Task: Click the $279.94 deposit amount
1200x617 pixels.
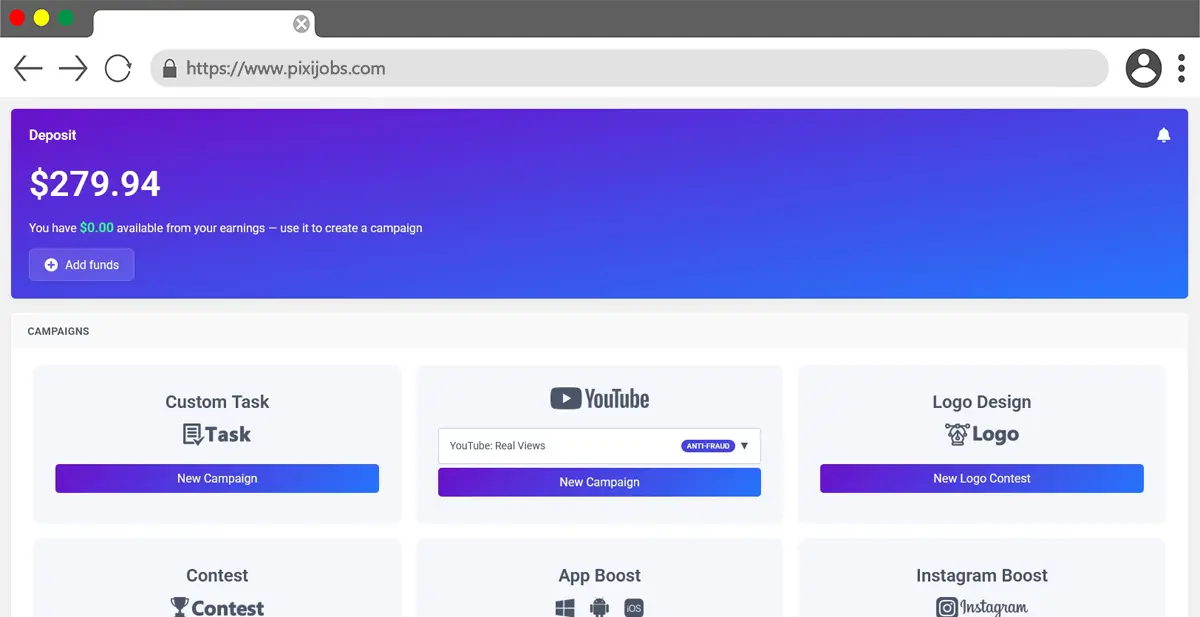Action: click(x=95, y=184)
